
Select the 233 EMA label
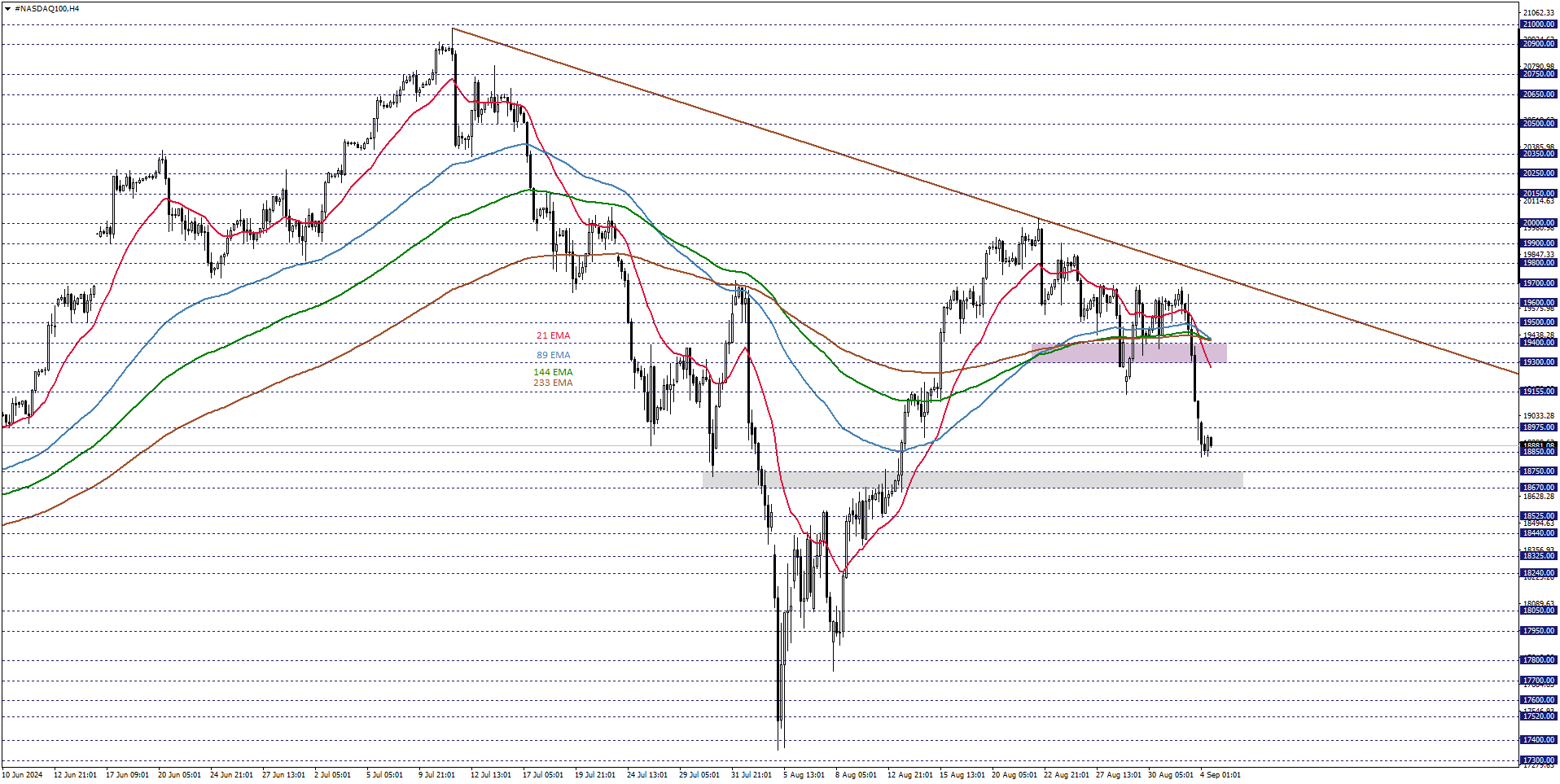(x=553, y=383)
